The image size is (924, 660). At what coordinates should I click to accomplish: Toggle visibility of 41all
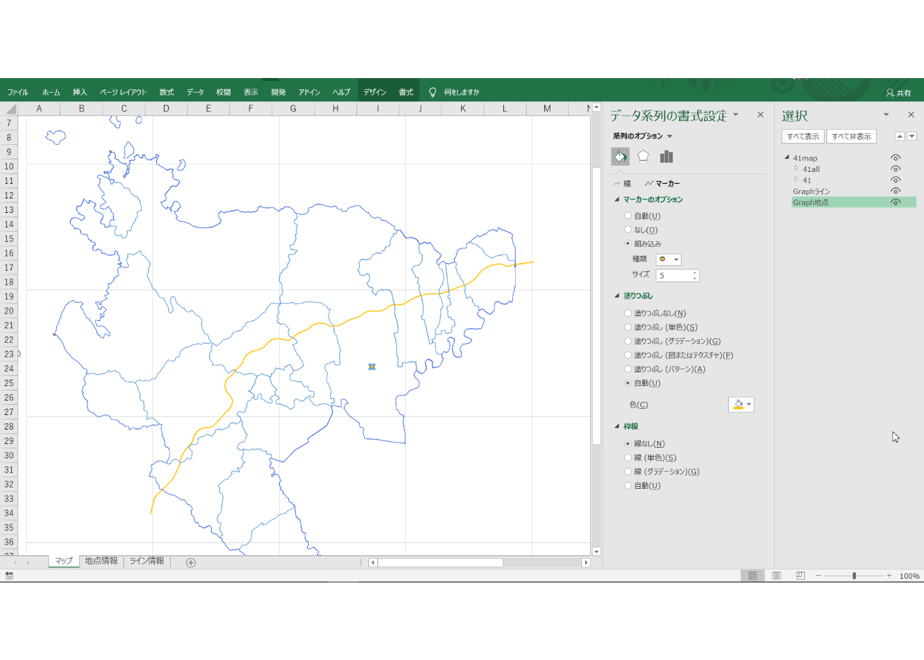tap(896, 169)
